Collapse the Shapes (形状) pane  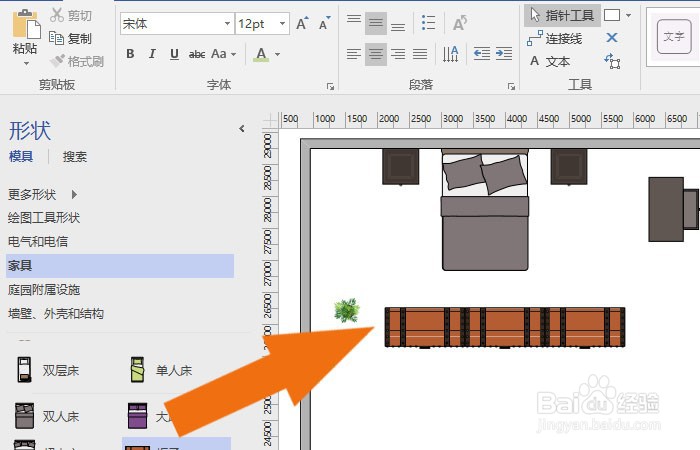click(x=242, y=129)
